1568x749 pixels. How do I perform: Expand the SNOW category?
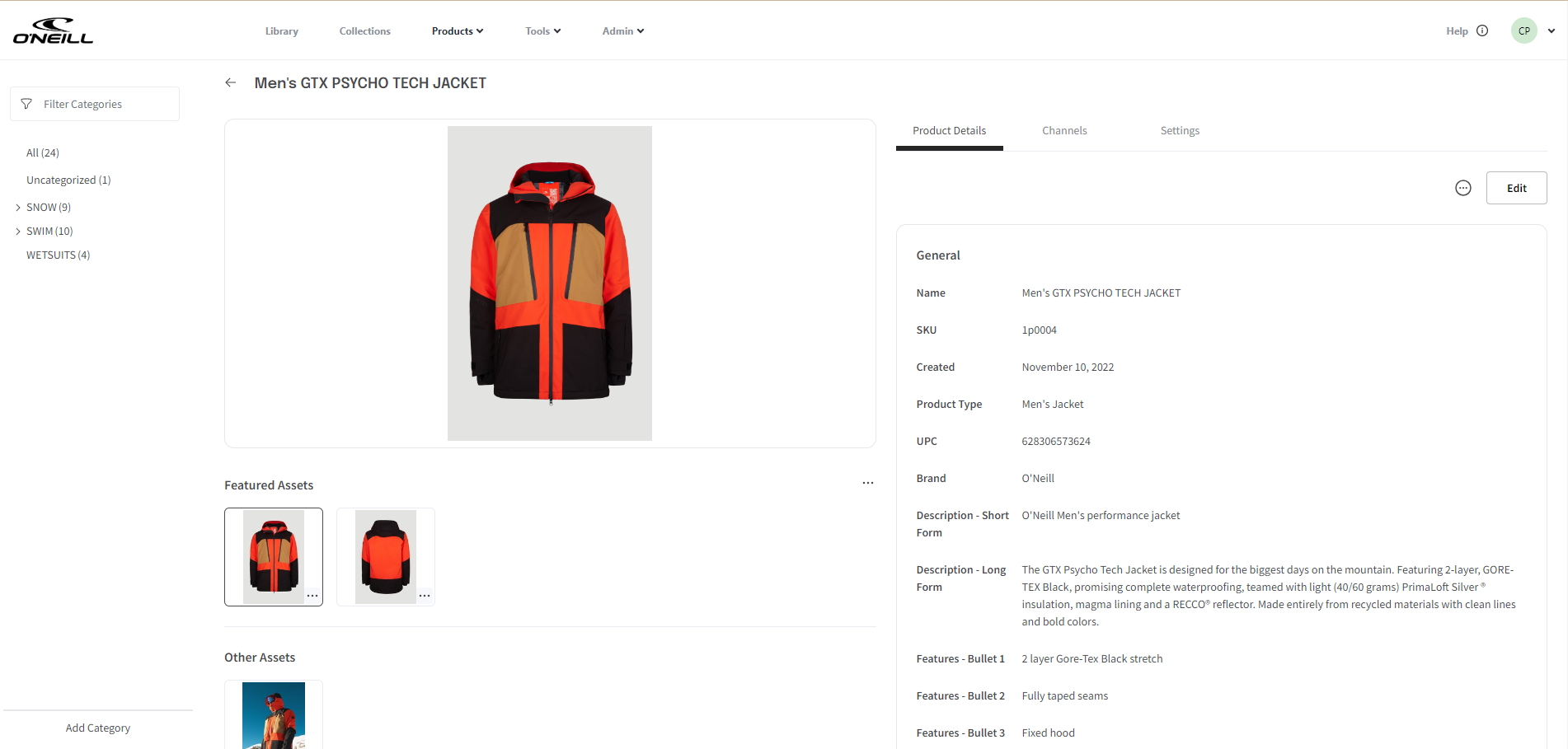18,208
